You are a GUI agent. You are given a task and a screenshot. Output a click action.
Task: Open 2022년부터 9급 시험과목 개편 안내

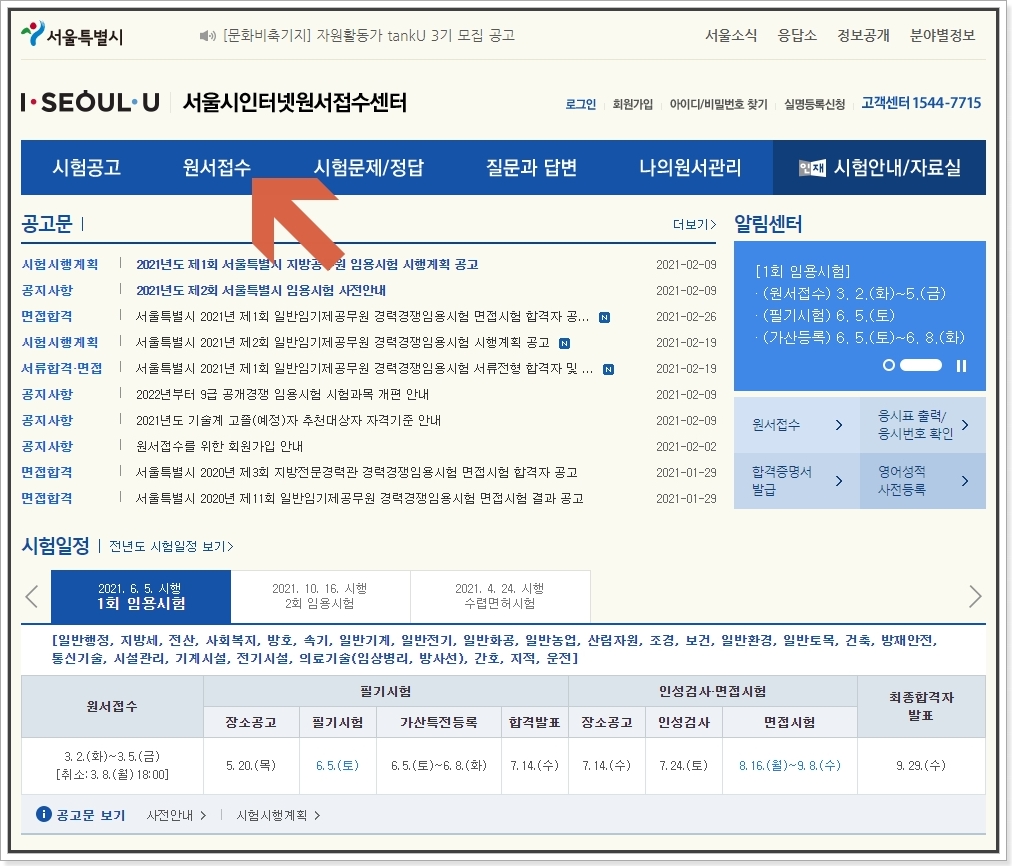point(282,394)
